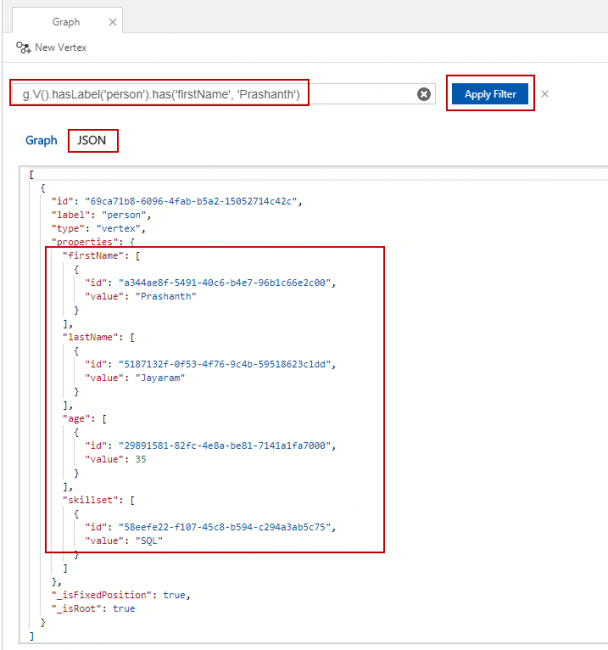Close the Graph tab at the top

[112, 22]
